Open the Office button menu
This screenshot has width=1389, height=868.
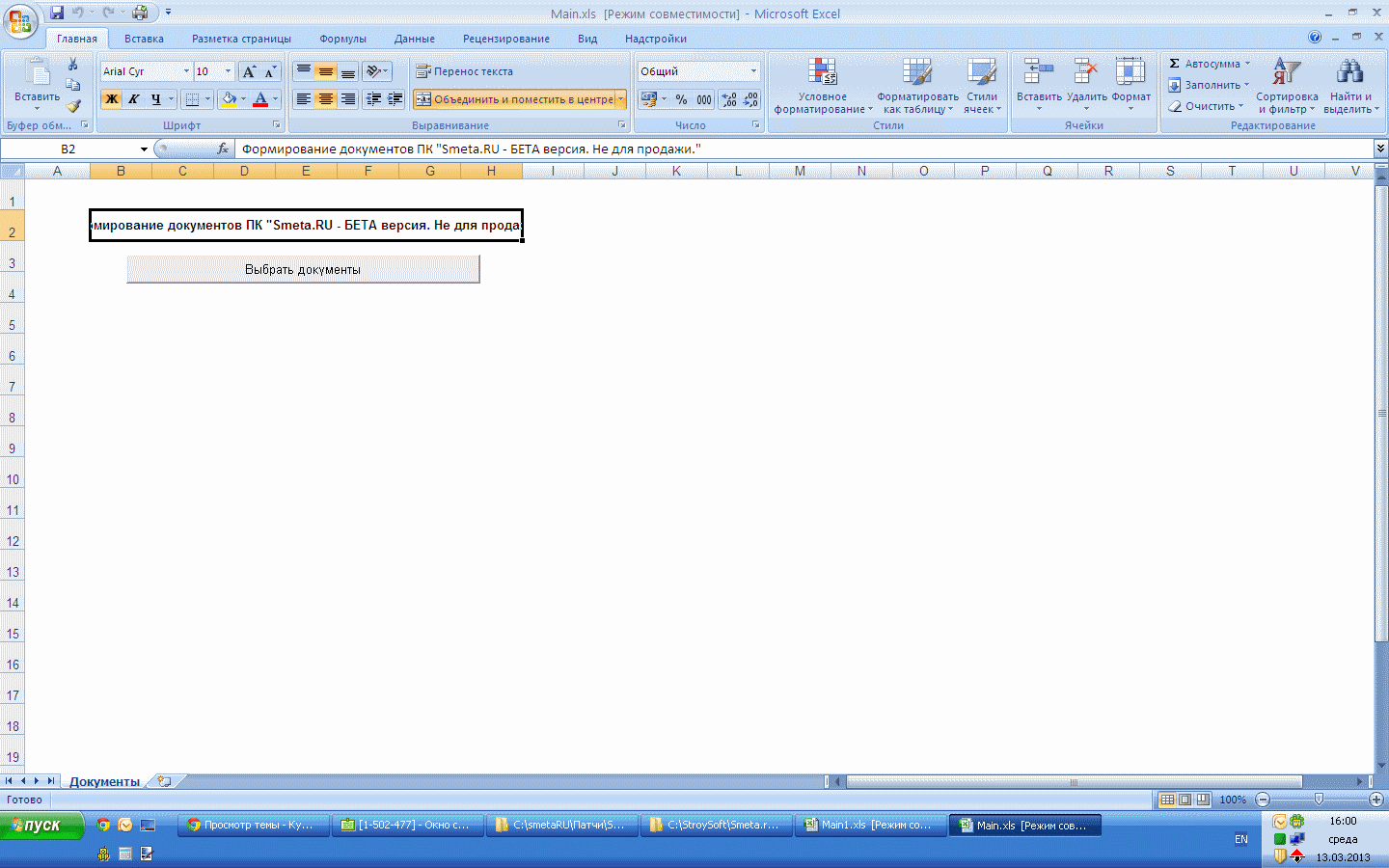(x=19, y=21)
